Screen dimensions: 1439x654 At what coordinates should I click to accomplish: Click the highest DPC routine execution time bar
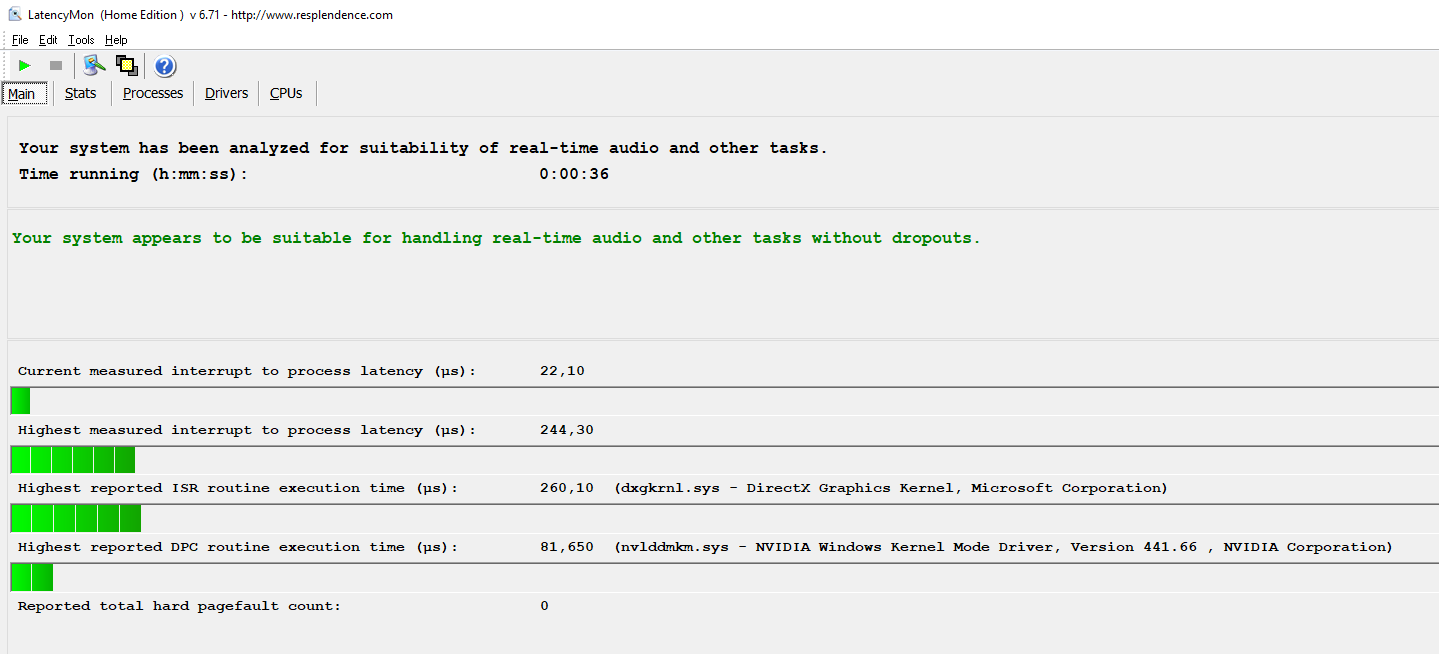pyautogui.click(x=724, y=577)
